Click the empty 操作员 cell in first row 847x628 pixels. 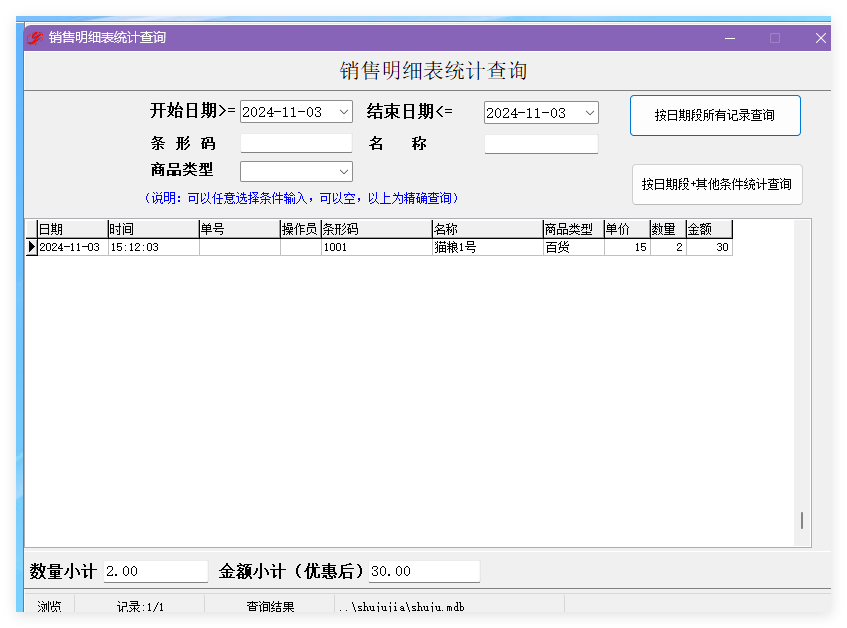point(301,247)
